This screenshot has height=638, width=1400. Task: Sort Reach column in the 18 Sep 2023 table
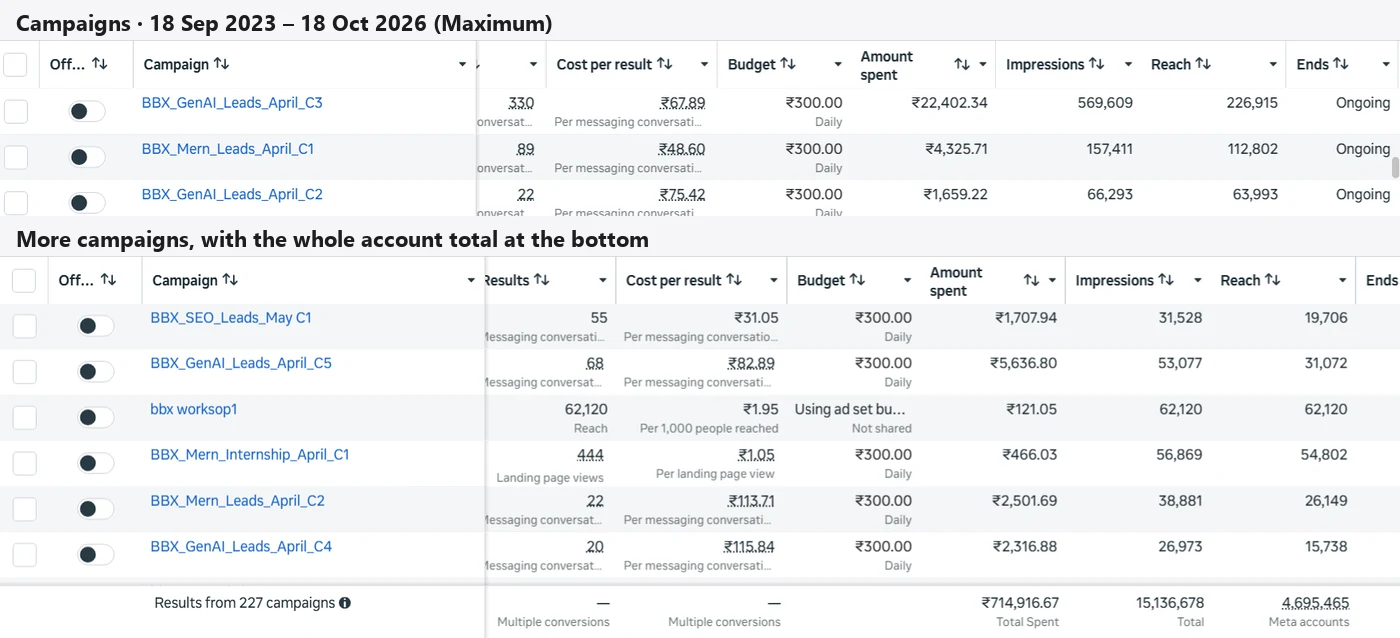(1203, 64)
